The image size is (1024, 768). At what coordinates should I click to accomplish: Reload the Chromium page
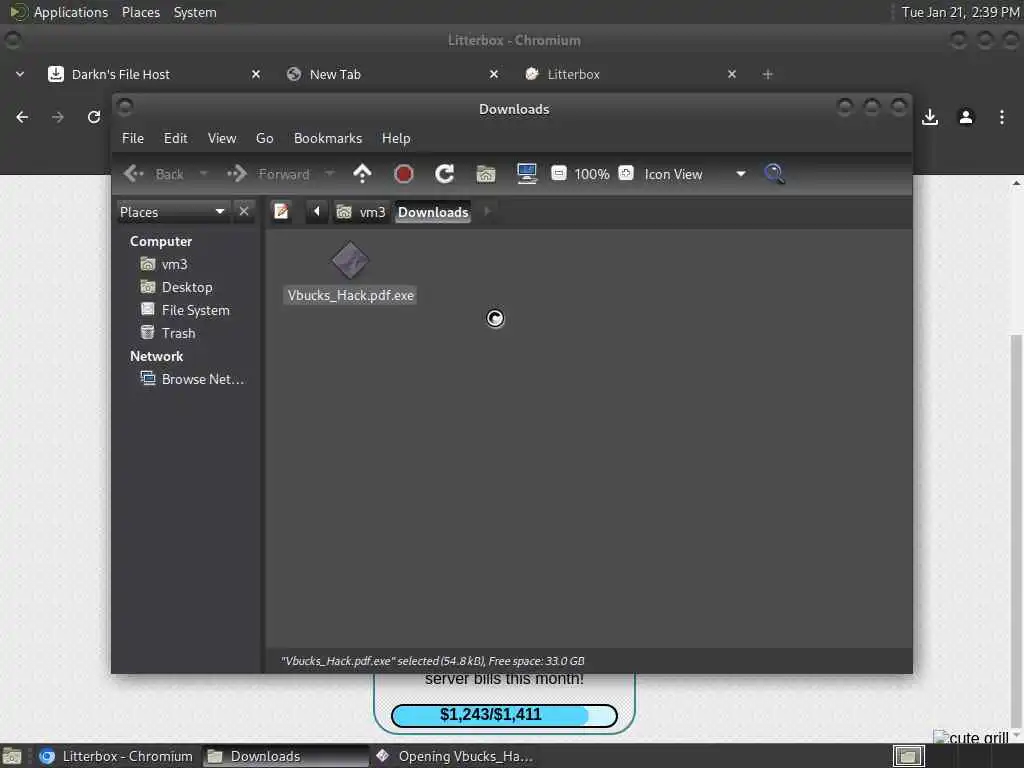pyautogui.click(x=94, y=117)
